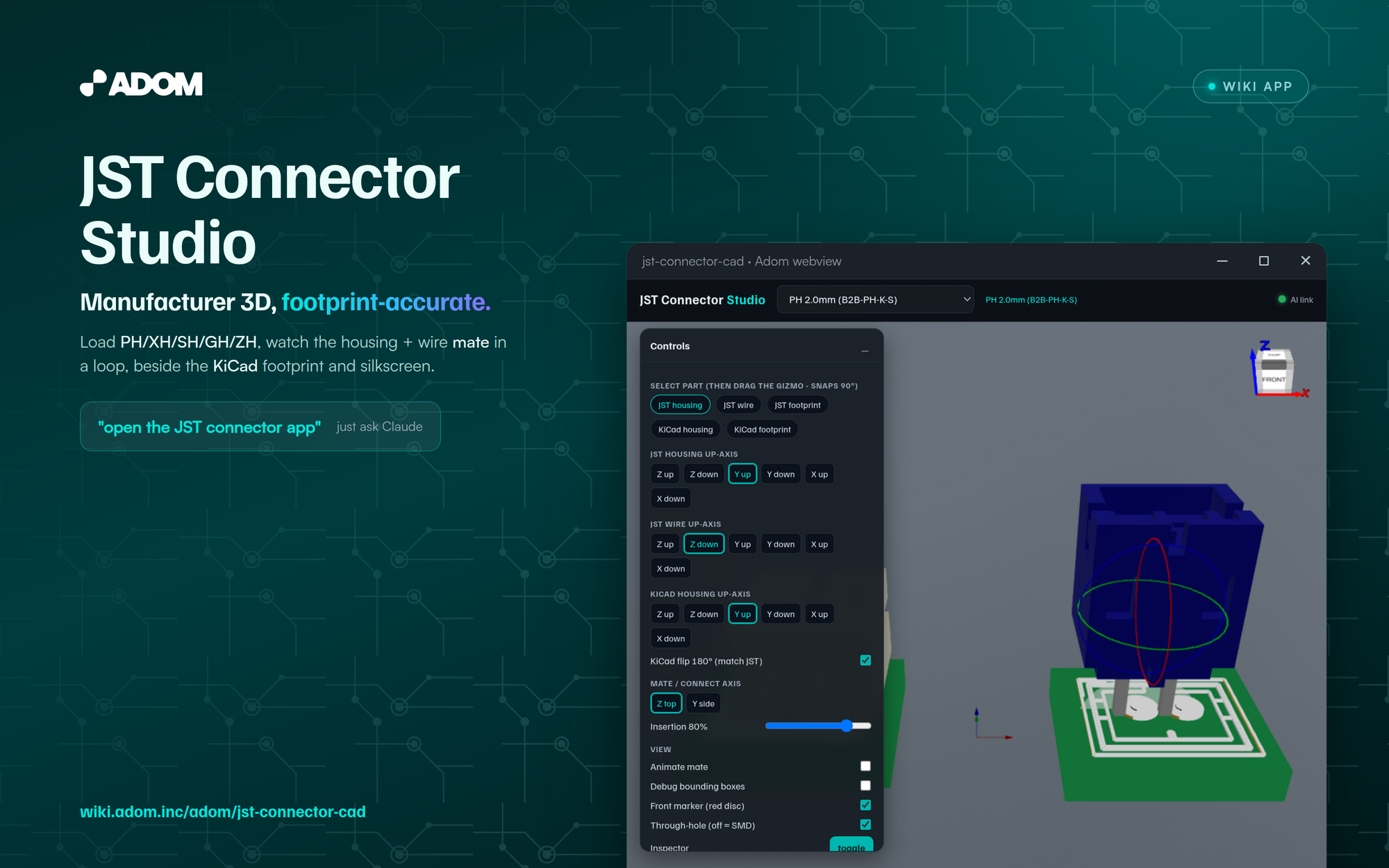Collapse the Controls panel

865,351
